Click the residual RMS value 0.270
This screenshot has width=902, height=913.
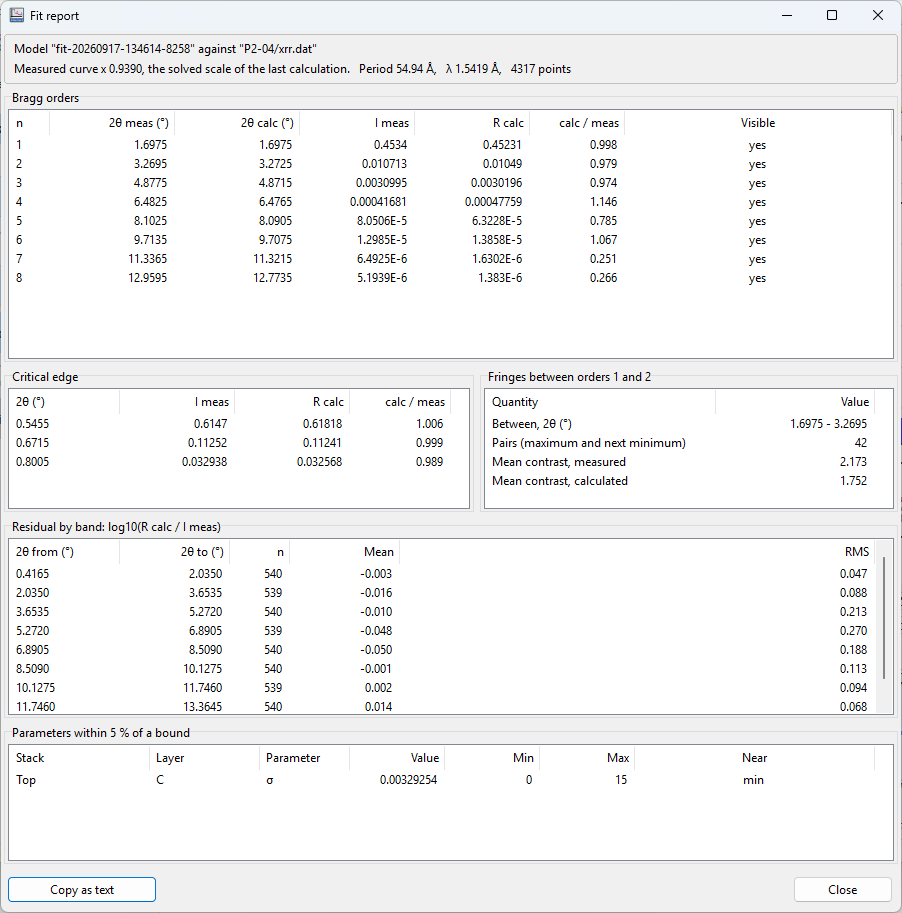tap(853, 631)
